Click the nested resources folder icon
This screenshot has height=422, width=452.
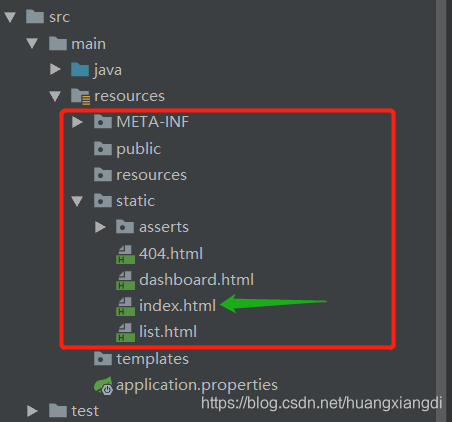pos(103,175)
